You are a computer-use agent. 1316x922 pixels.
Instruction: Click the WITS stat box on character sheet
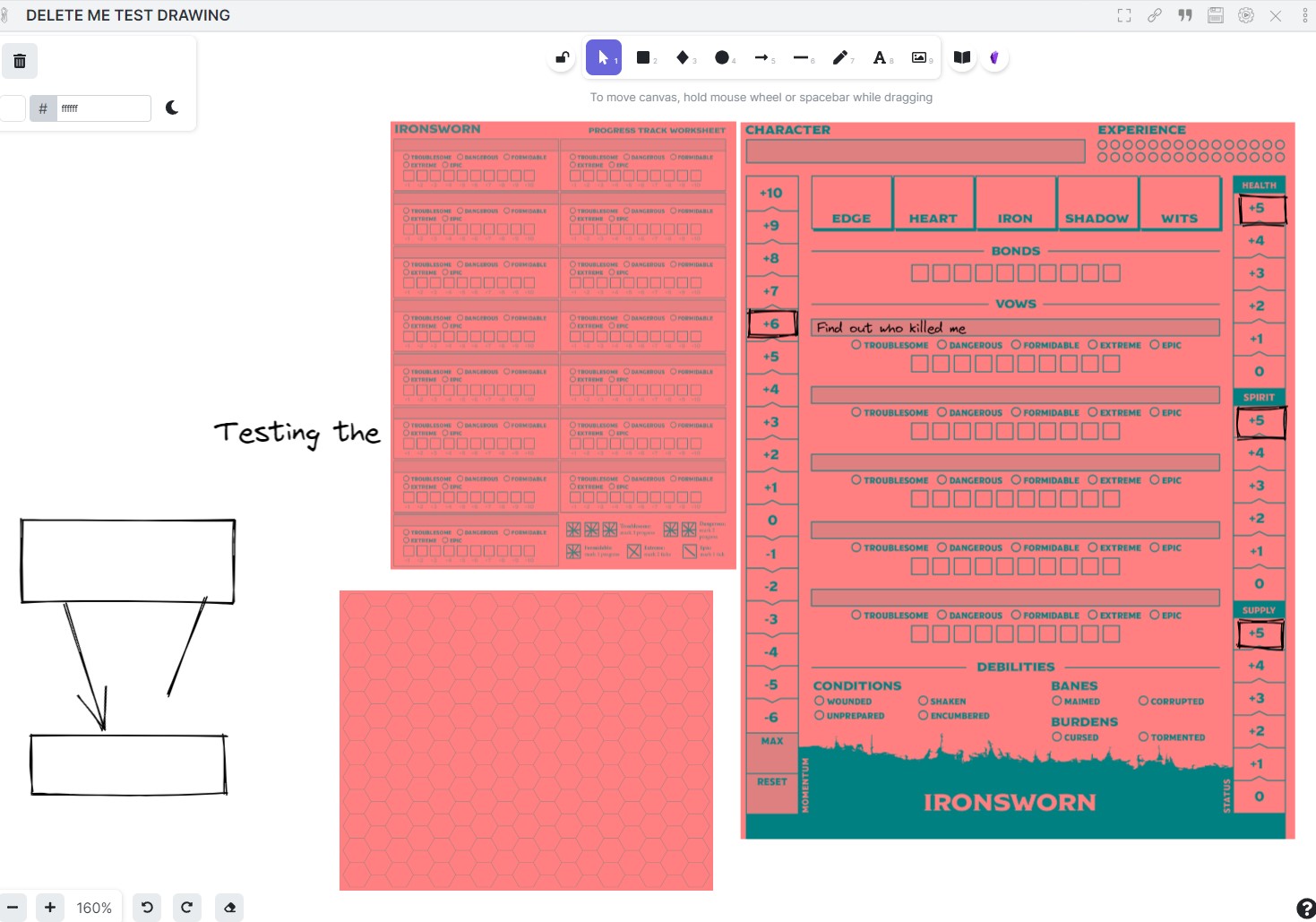1180,203
